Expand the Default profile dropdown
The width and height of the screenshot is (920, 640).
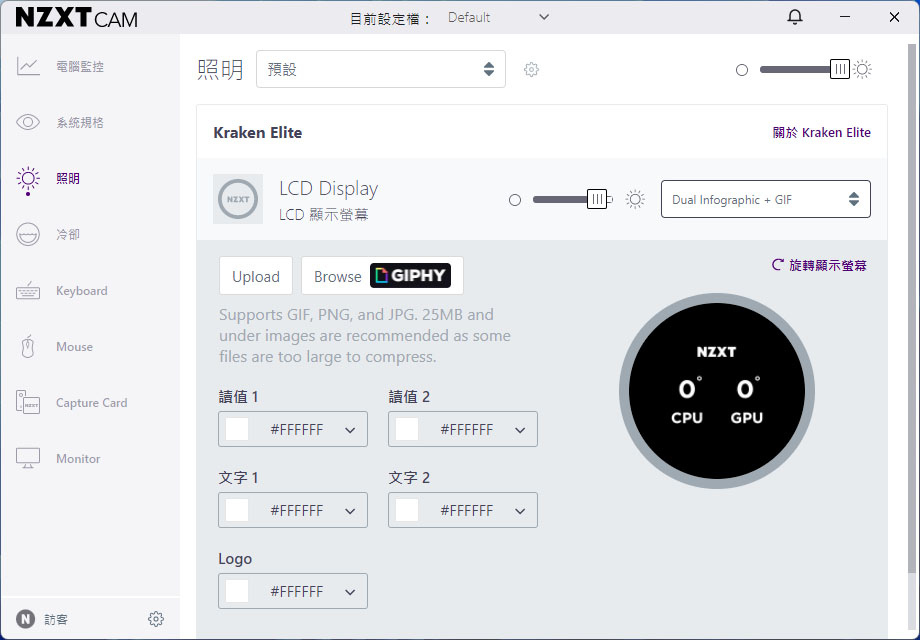(499, 17)
